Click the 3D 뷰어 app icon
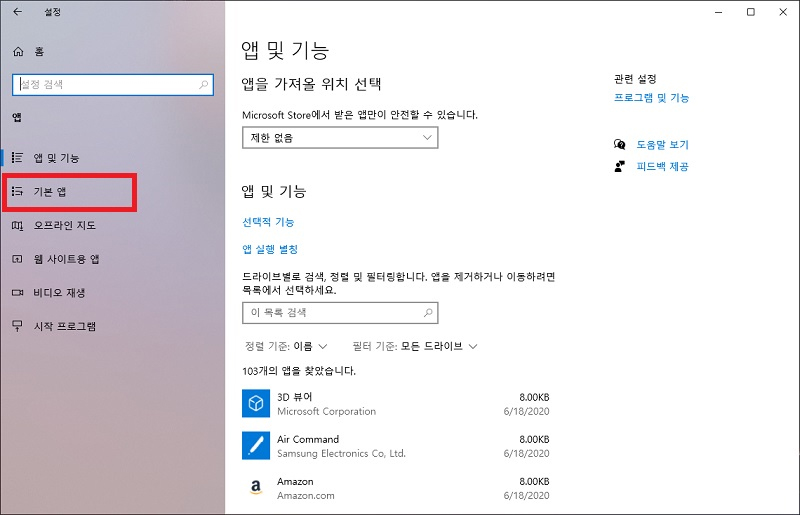 click(256, 403)
